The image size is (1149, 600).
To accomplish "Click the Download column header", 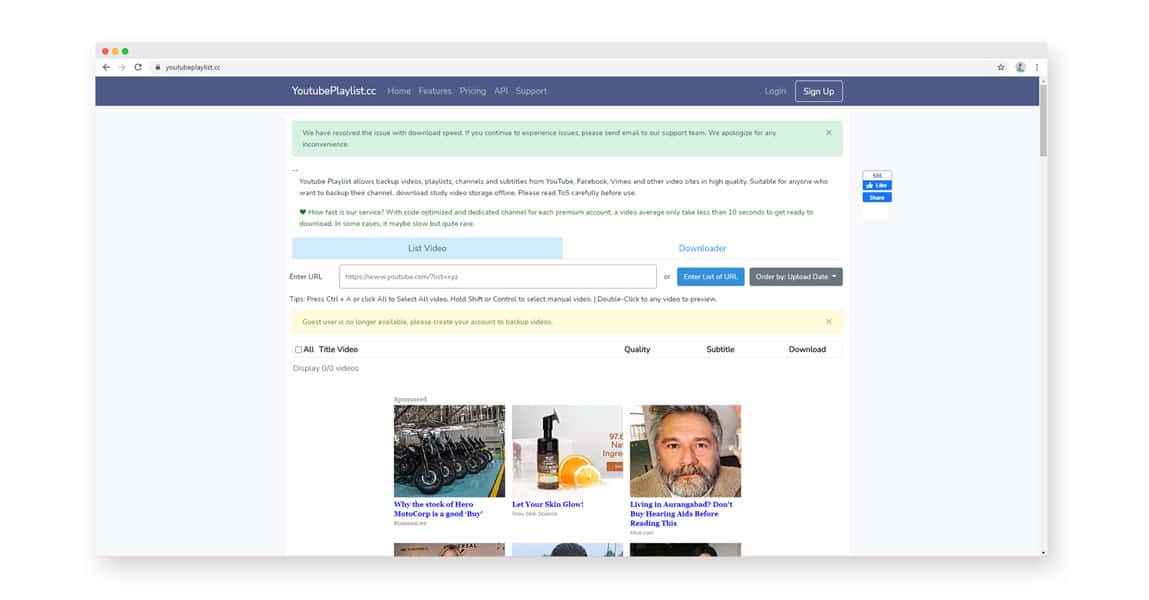I will 807,349.
